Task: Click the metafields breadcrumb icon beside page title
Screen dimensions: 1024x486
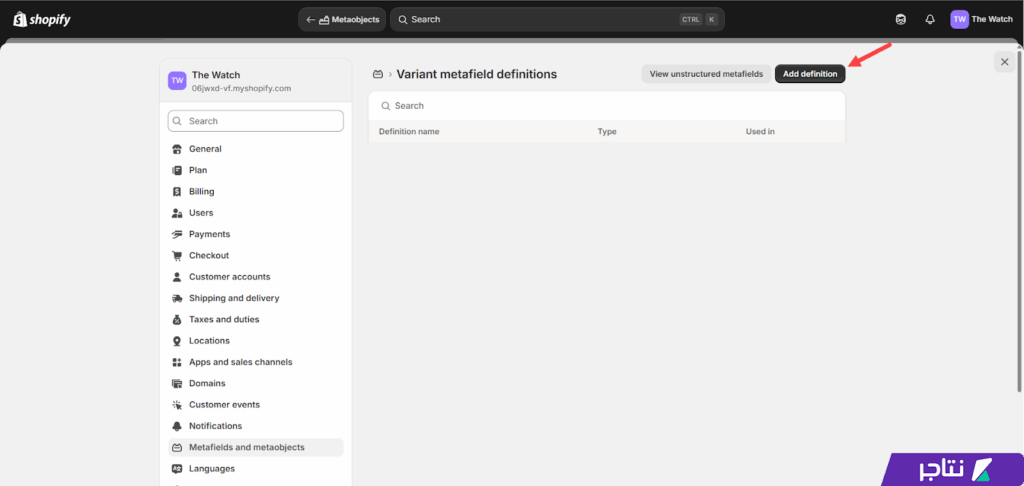Action: coord(378,74)
